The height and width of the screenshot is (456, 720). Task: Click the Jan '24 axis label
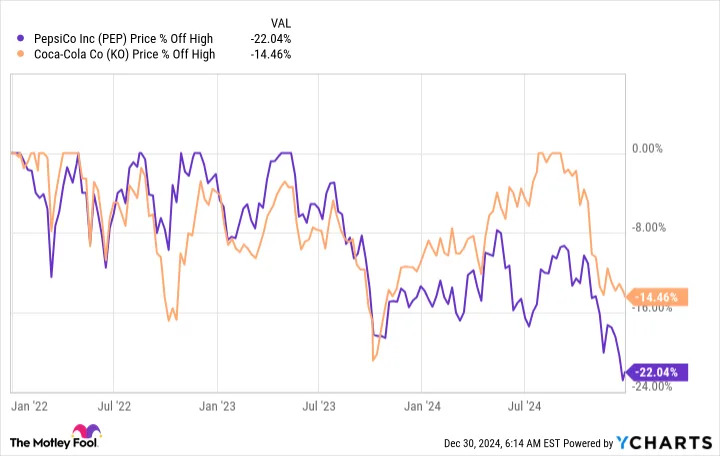[x=422, y=406]
